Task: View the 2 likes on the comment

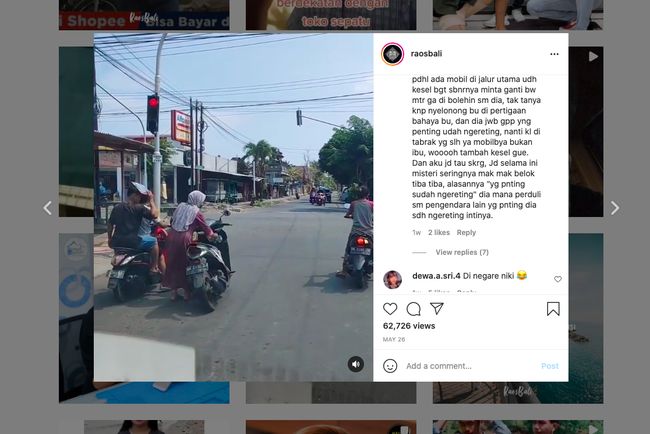Action: [439, 233]
